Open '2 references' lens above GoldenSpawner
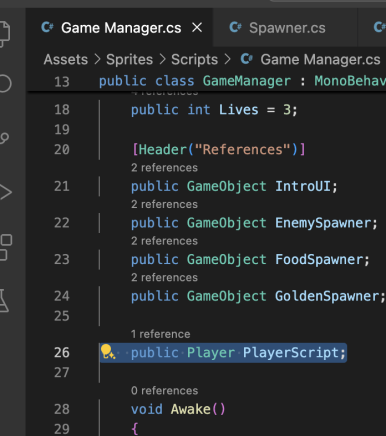 [x=164, y=278]
